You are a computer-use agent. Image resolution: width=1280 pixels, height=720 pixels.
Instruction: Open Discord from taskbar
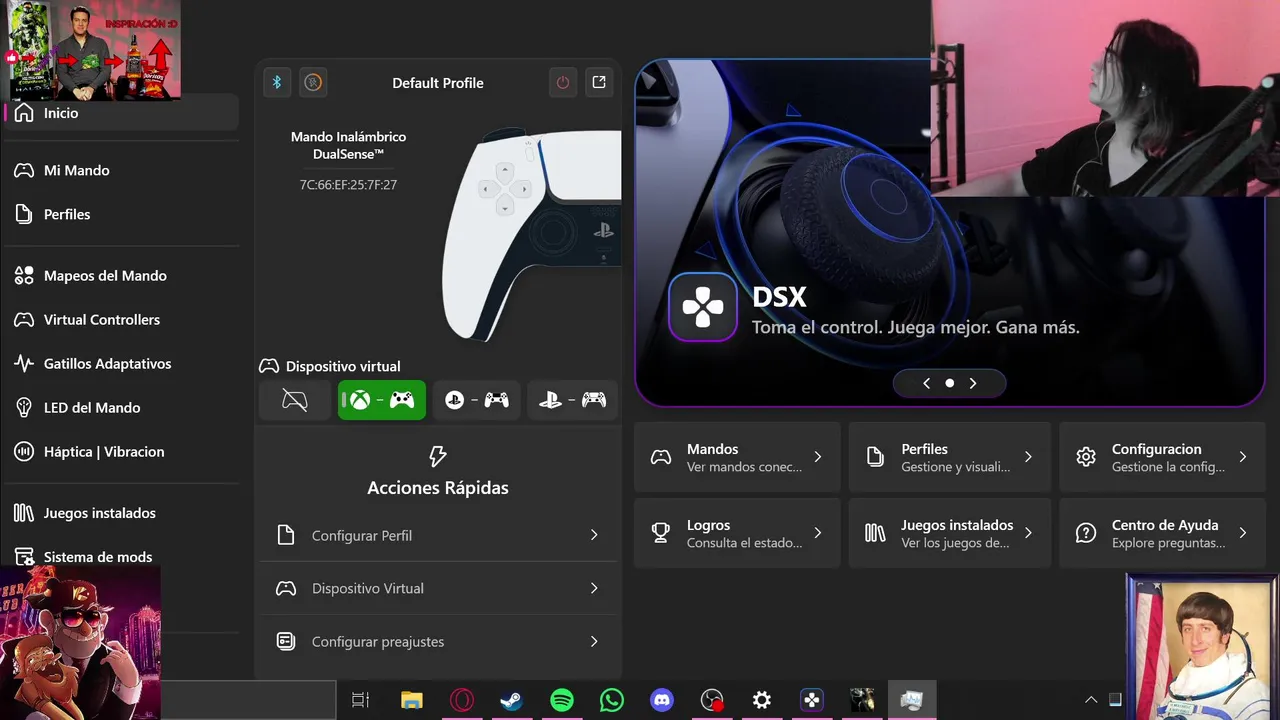tap(662, 700)
